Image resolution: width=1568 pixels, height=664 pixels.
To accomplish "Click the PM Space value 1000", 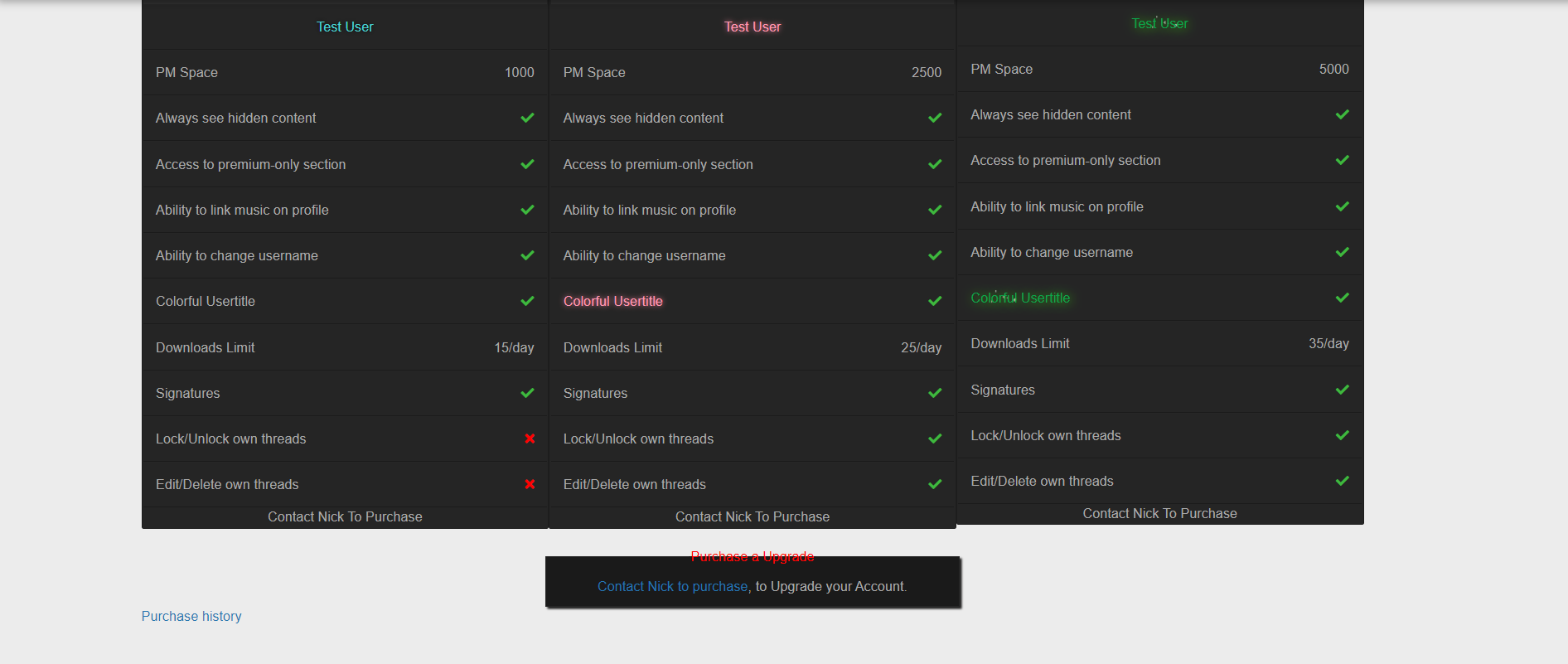I will pyautogui.click(x=520, y=72).
